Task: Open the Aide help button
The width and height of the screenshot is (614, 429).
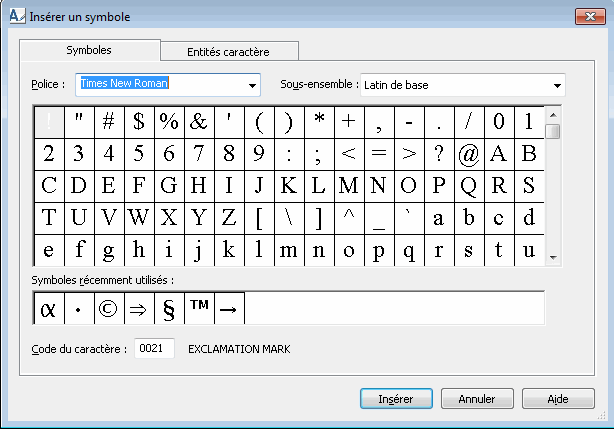Action: pyautogui.click(x=558, y=398)
